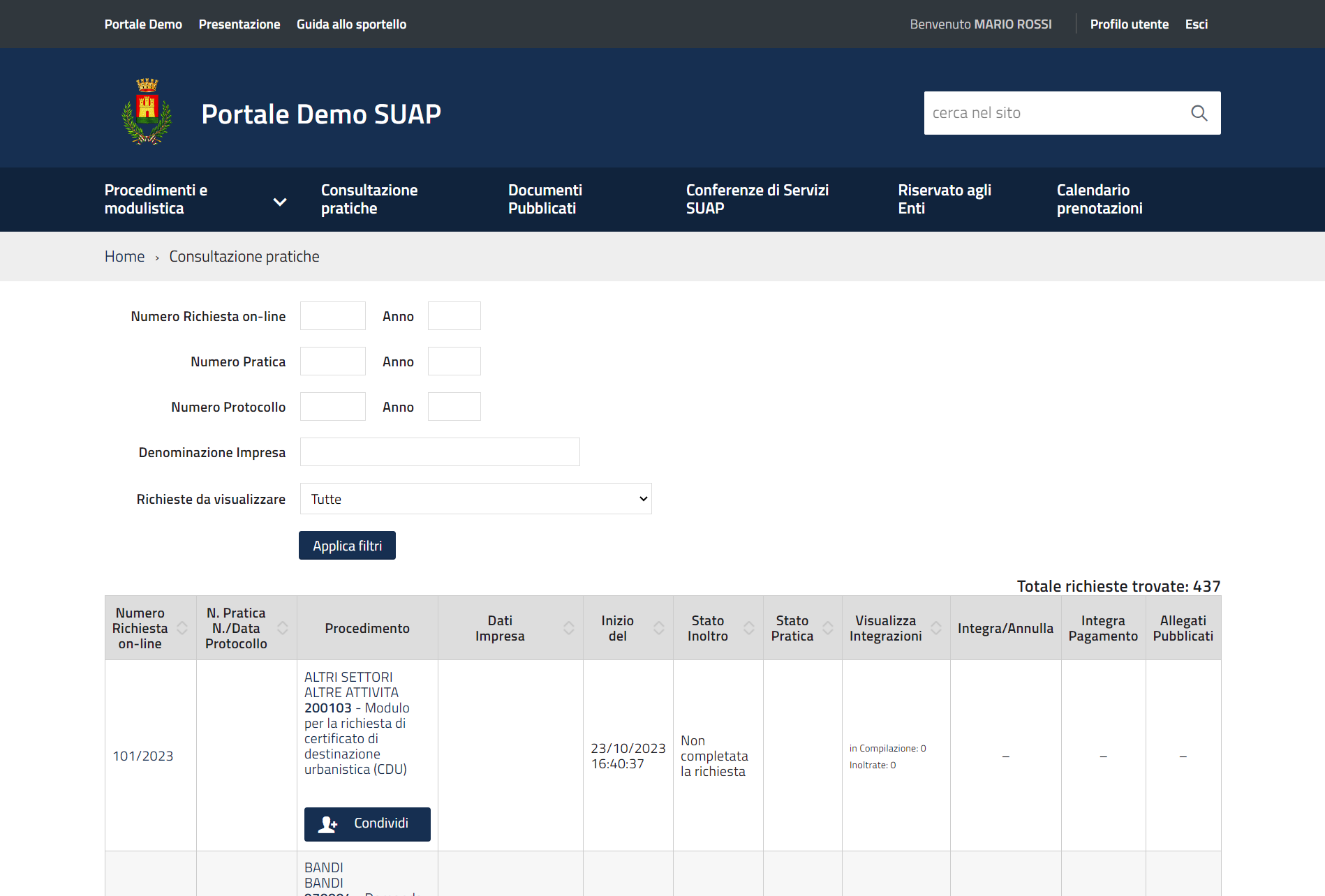Focus the Denominazione Impresa text field
The height and width of the screenshot is (896, 1325).
(440, 452)
